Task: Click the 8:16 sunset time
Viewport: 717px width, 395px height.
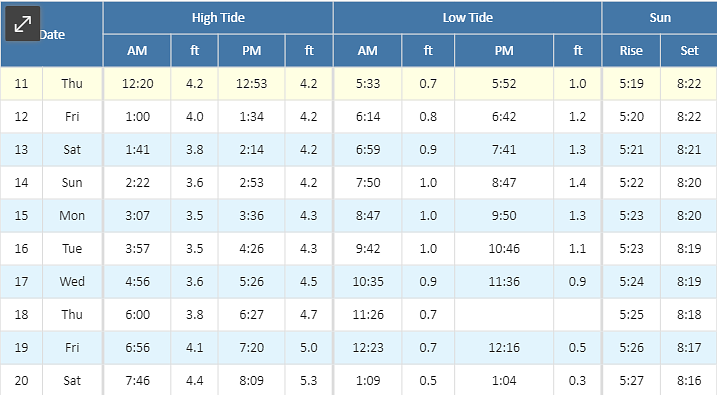Action: (689, 380)
